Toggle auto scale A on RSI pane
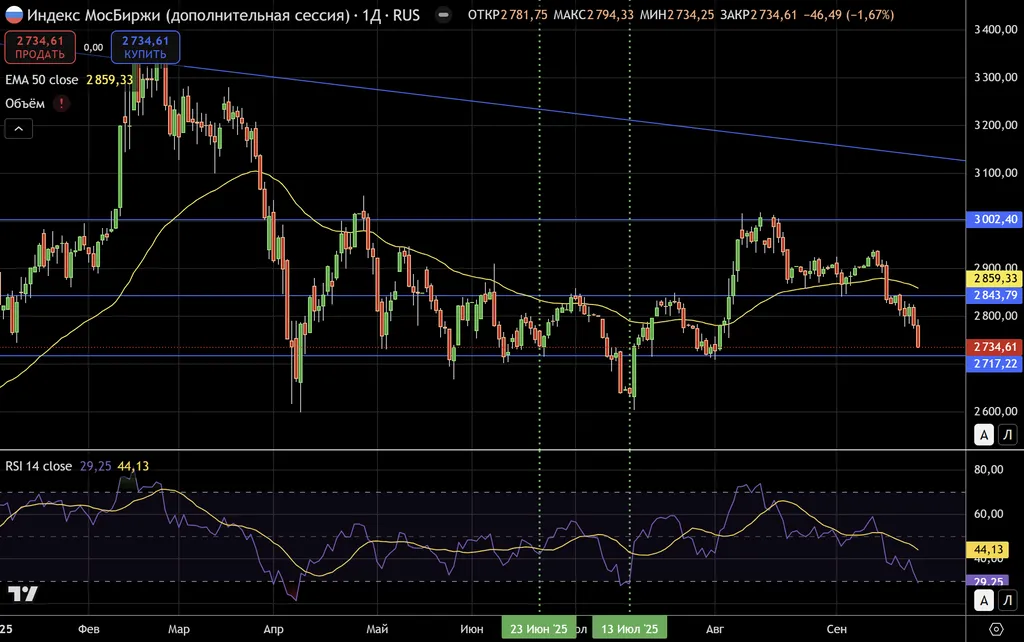 (984, 600)
